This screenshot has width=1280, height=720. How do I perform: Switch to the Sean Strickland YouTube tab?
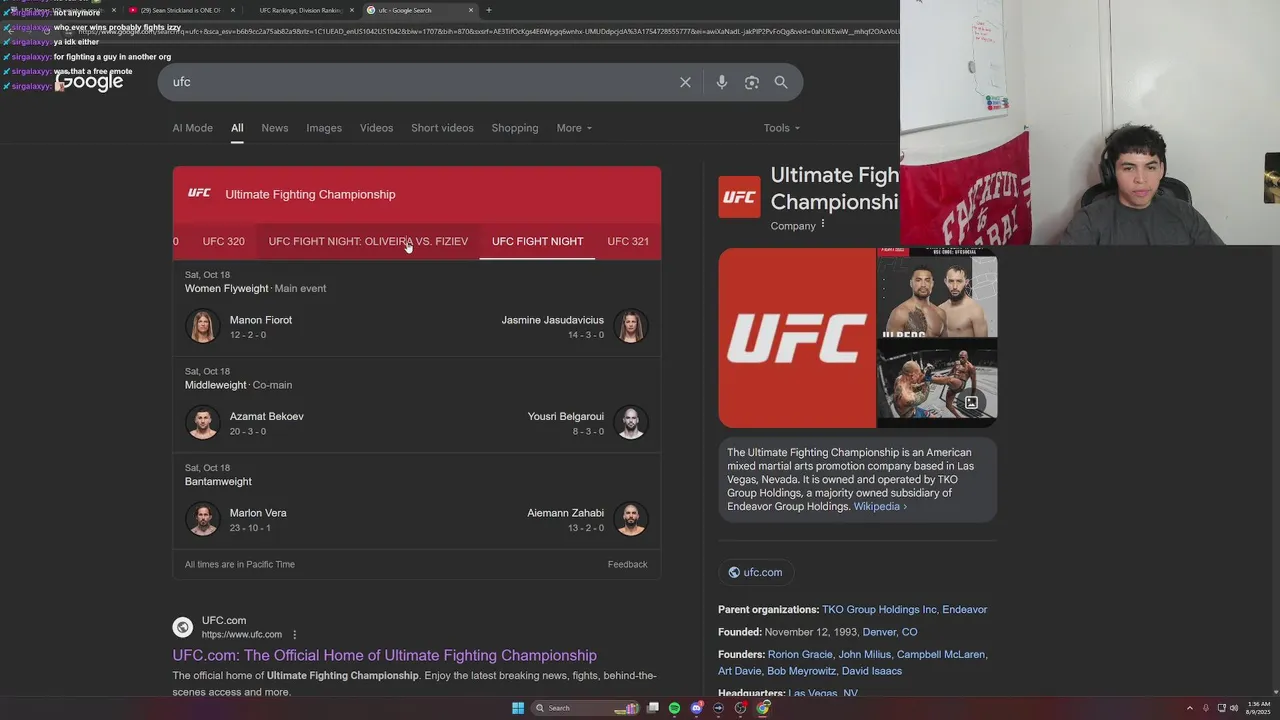180,10
